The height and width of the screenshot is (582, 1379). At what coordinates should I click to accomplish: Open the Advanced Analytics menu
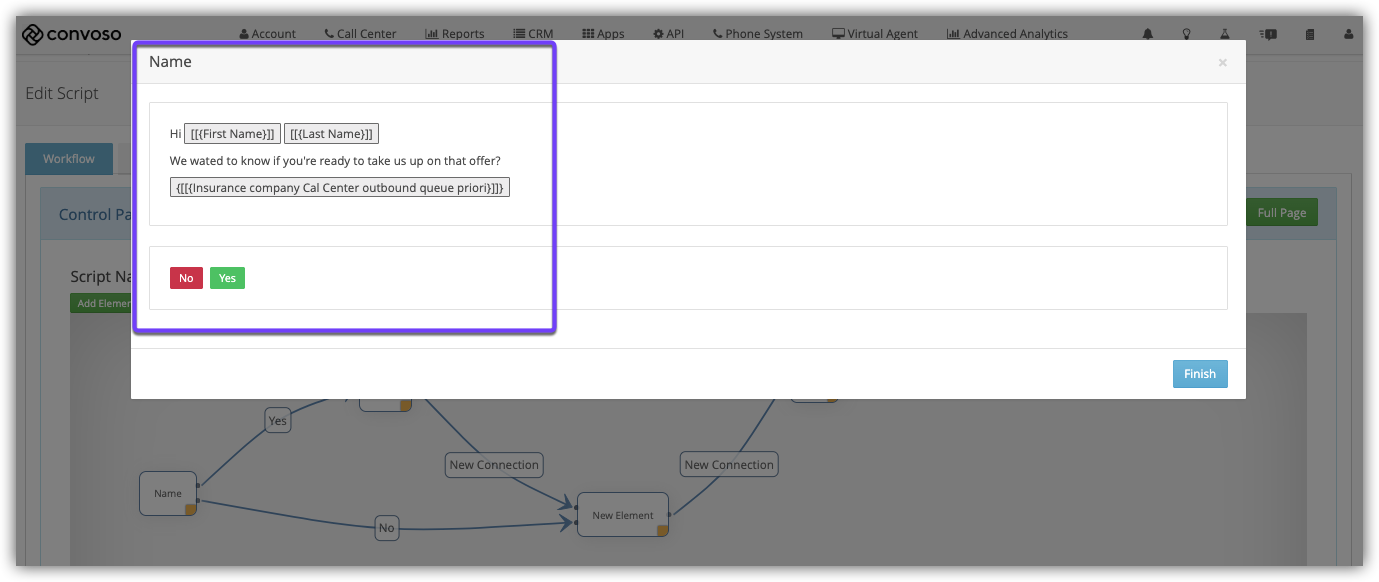click(1007, 34)
